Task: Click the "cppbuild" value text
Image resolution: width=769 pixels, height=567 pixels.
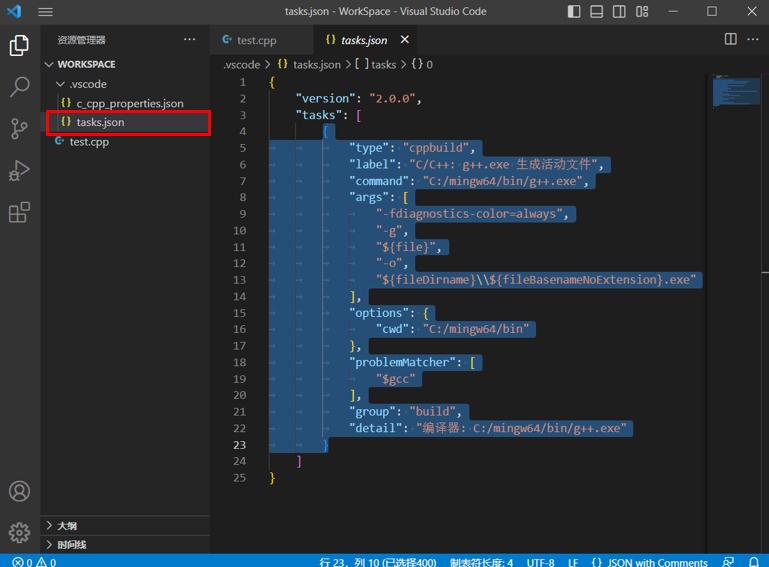Action: pos(436,148)
